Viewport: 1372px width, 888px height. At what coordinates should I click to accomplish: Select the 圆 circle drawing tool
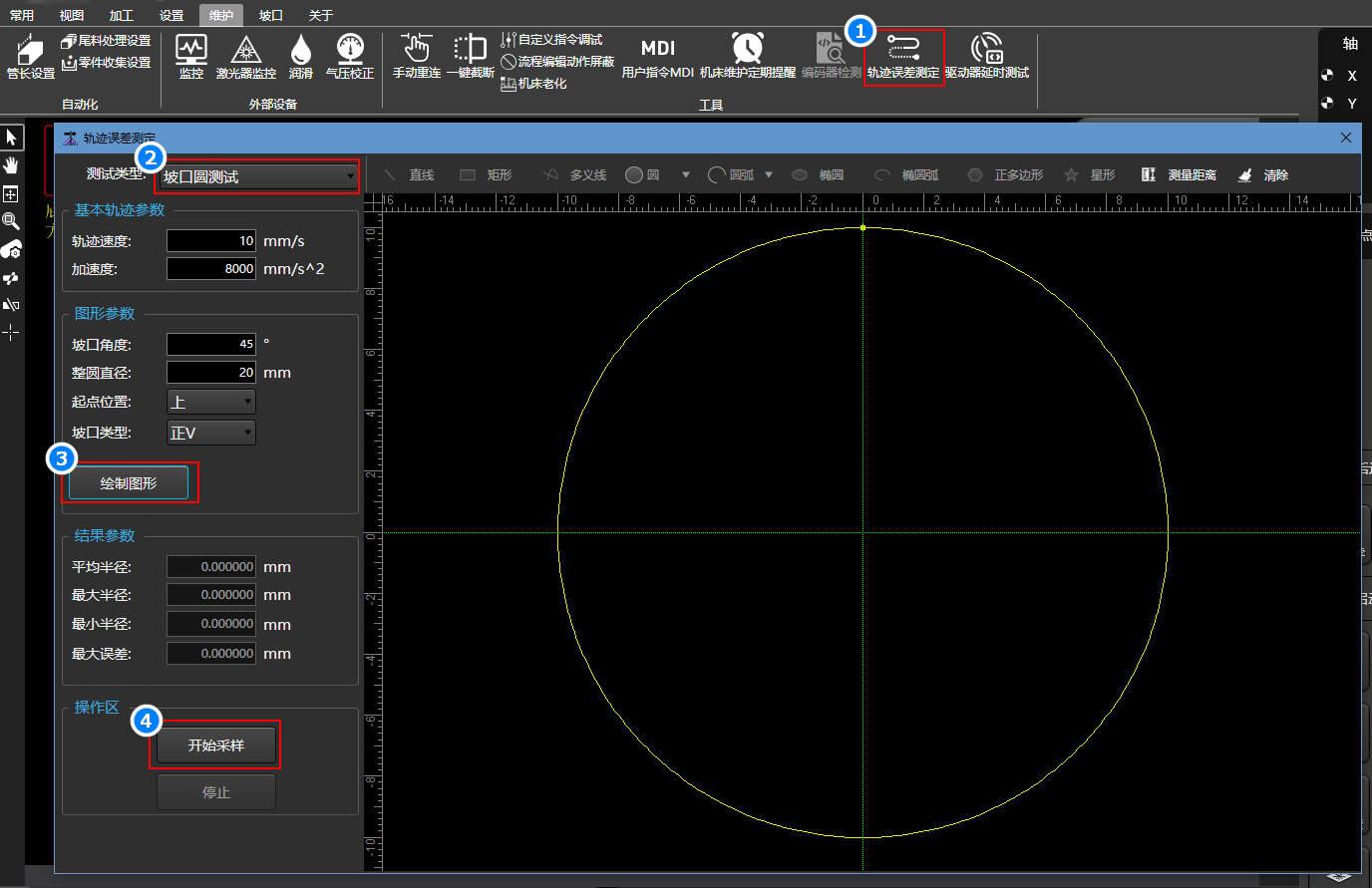[642, 174]
